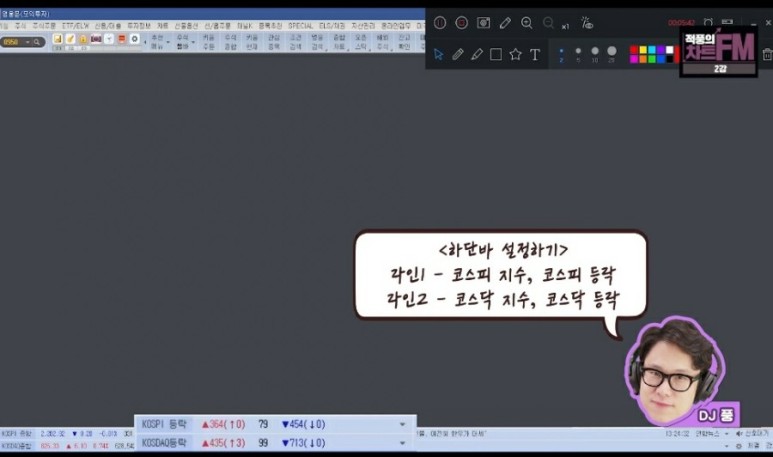This screenshot has width=773, height=457.
Task: Click the purple camera capture toolbar icon
Action: pos(96,39)
